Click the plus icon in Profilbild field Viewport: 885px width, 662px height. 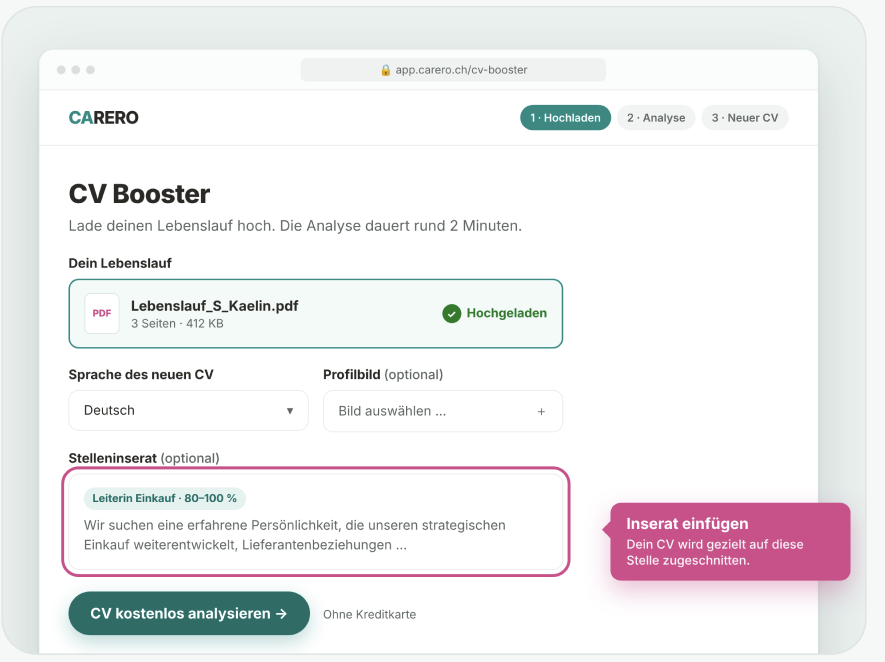(541, 411)
